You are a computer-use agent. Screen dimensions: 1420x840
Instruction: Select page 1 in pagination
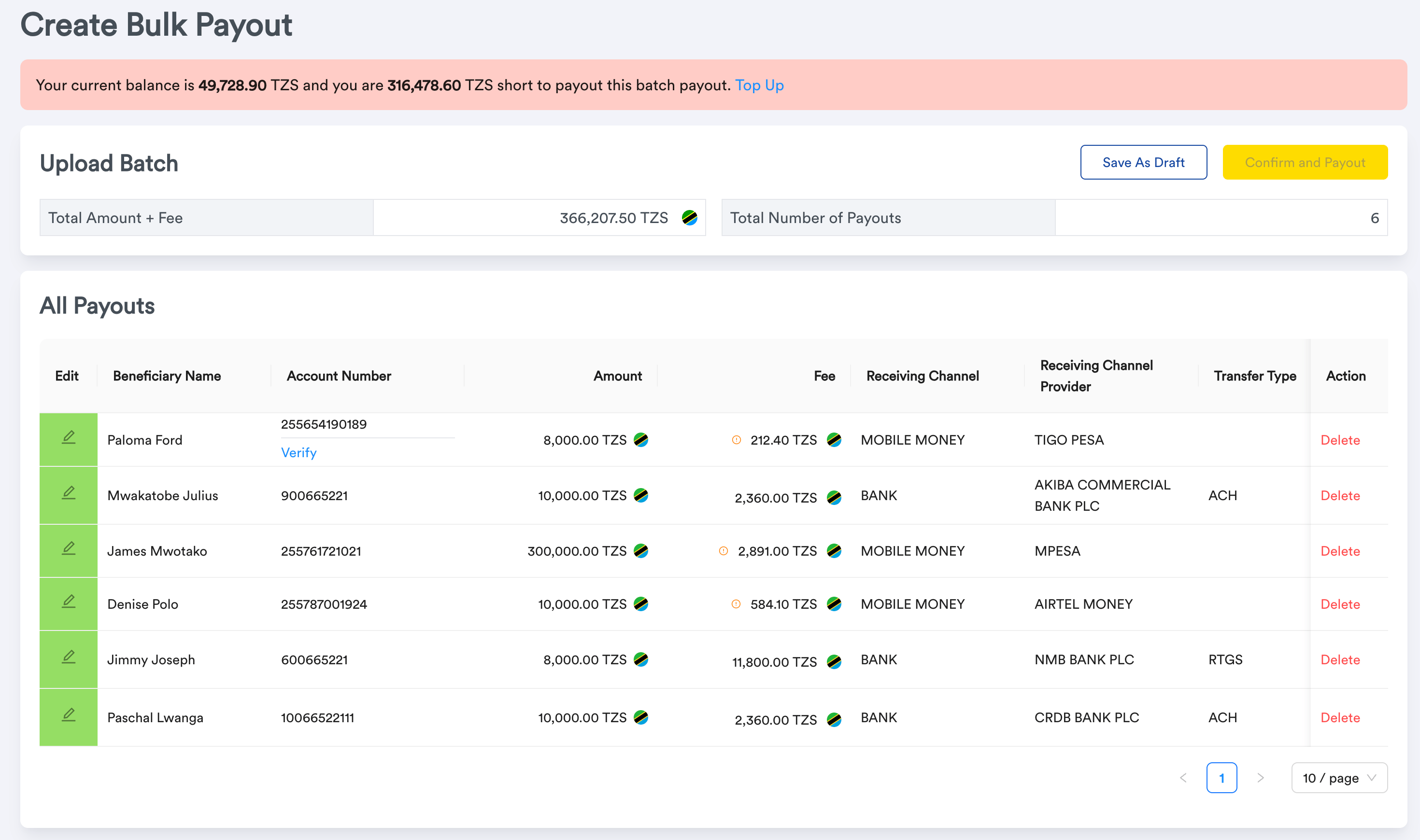(x=1221, y=778)
